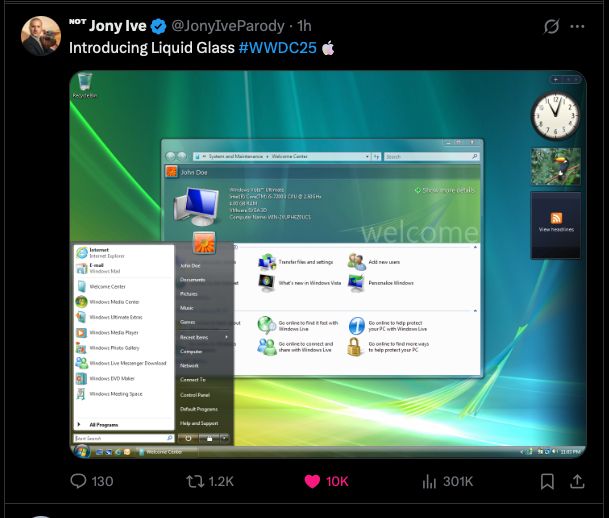
Task: Open Personalize Windows item
Action: pos(381,283)
